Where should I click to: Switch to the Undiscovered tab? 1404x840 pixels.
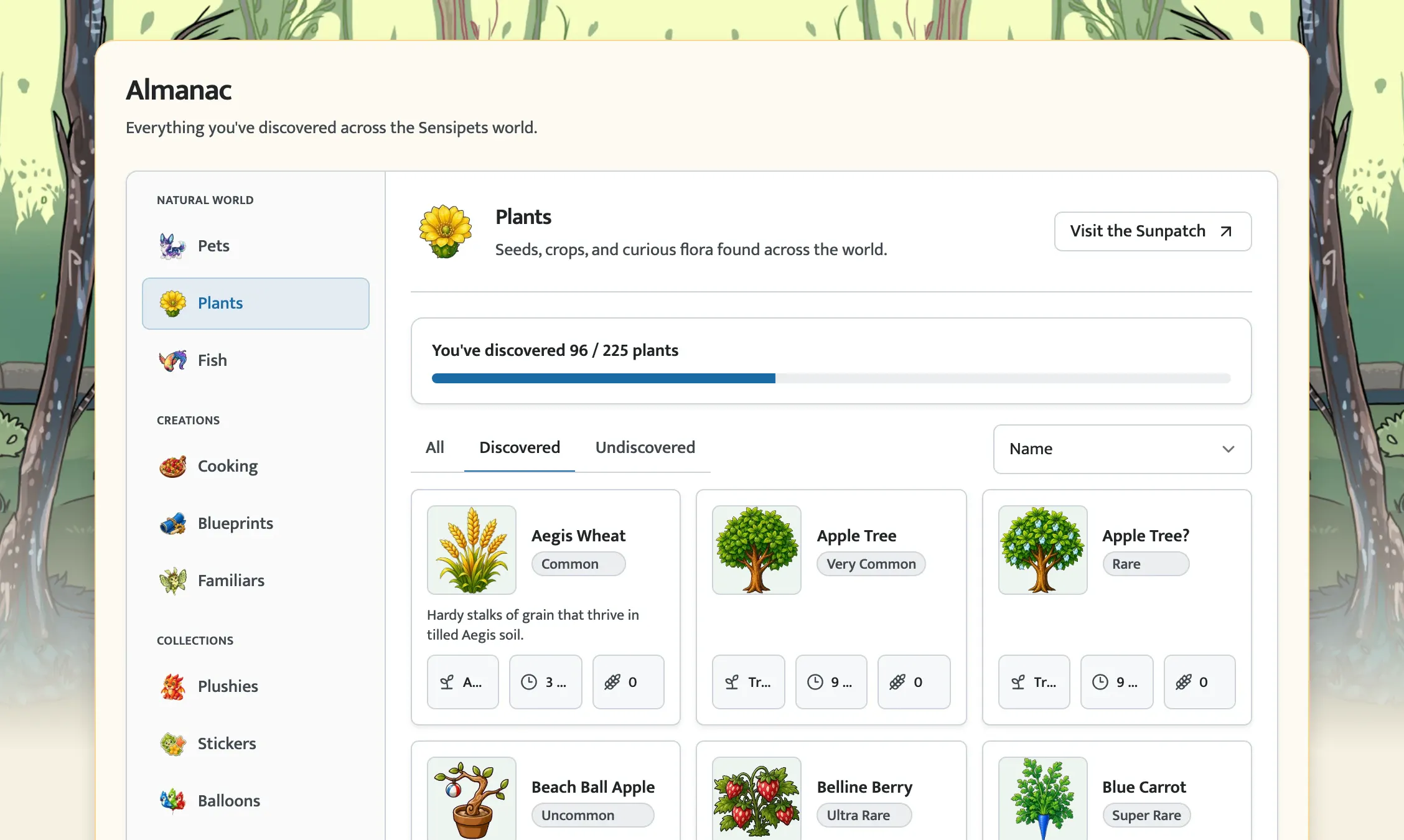click(645, 447)
